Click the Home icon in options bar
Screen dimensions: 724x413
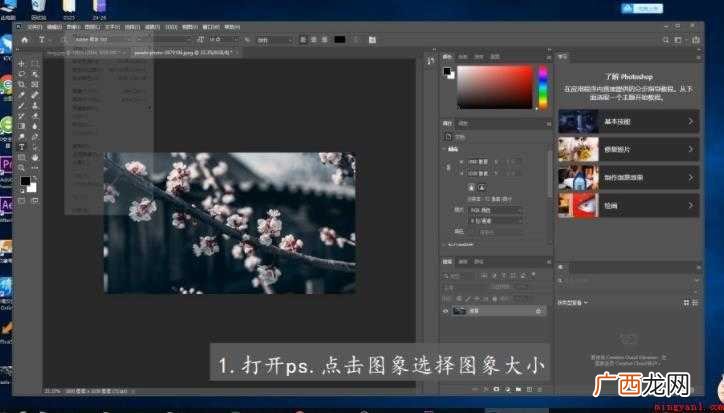(24, 40)
